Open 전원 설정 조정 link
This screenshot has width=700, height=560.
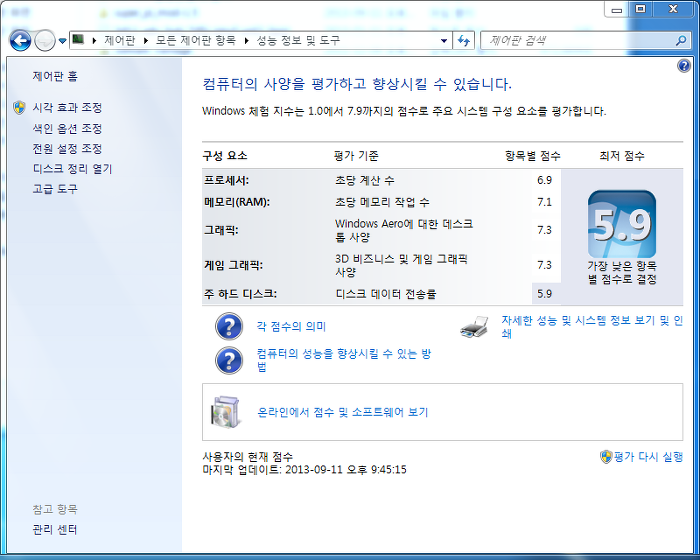tap(67, 149)
